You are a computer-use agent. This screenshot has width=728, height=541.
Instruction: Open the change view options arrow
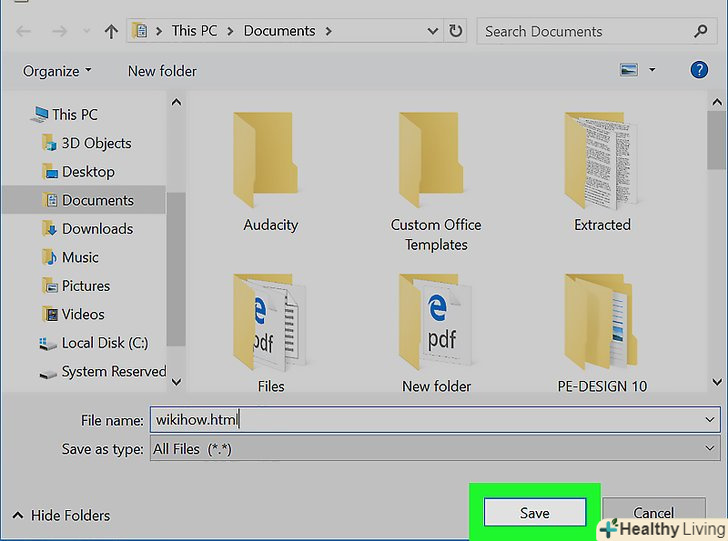653,70
